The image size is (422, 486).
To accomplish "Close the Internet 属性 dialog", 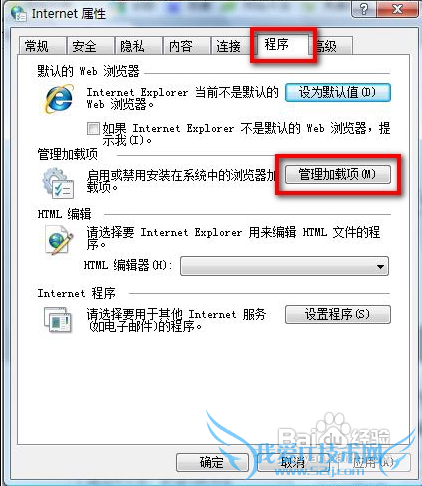I will pyautogui.click(x=397, y=9).
